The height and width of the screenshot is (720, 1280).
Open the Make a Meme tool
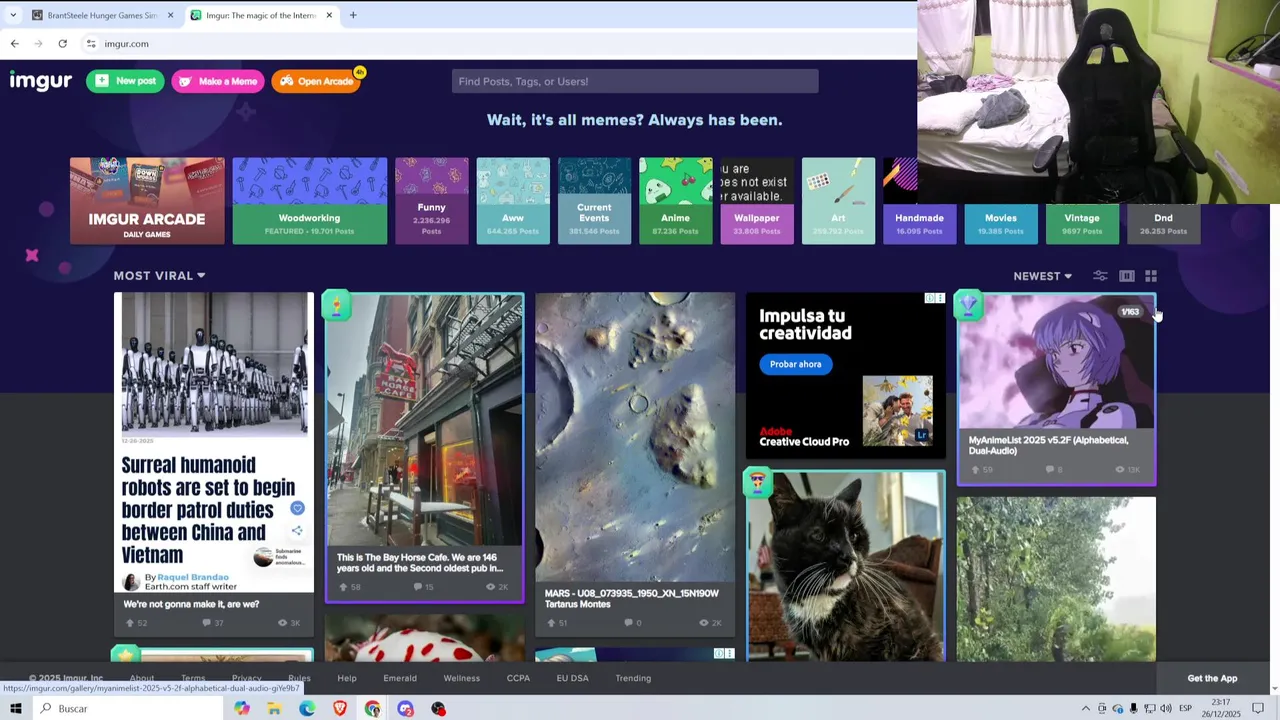pos(217,81)
